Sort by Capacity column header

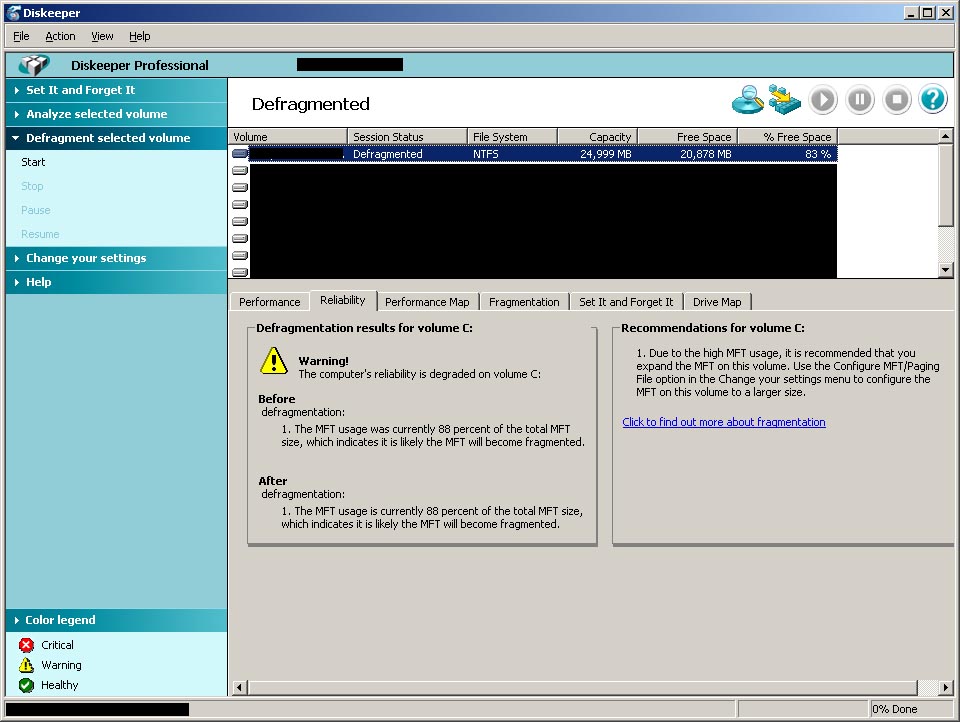point(598,137)
